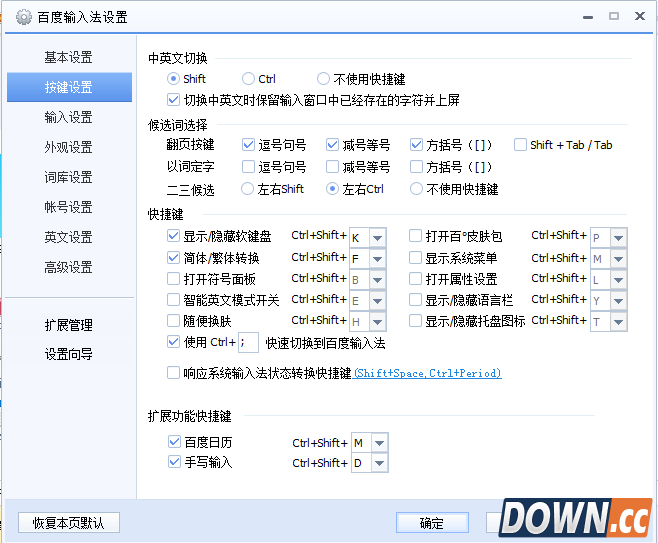This screenshot has width=658, height=543.
Task: Enable 显示系统菜单 shortcut
Action: point(415,257)
